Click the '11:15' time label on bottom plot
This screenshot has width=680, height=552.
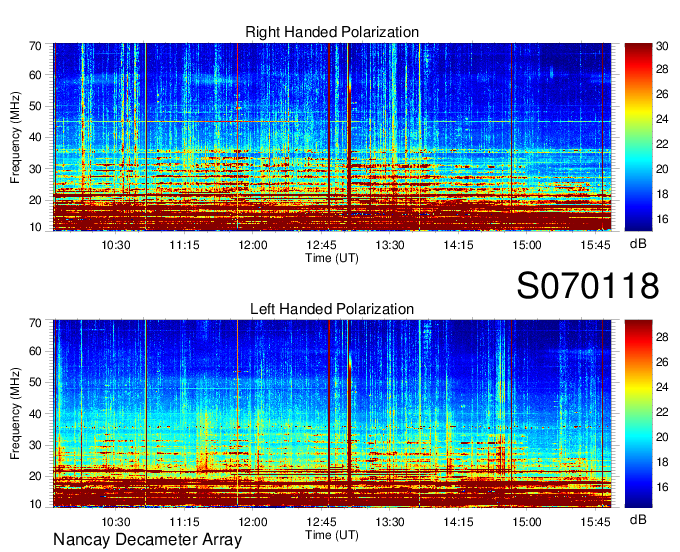click(x=184, y=522)
